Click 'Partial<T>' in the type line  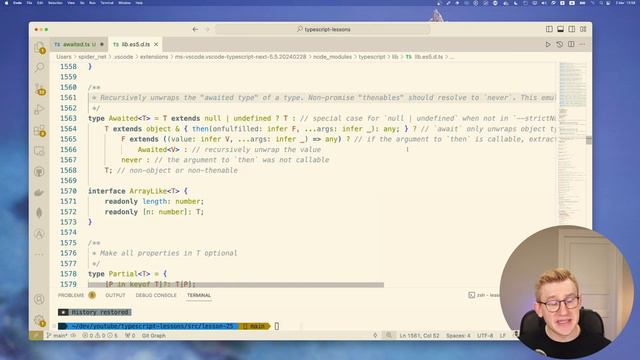[129, 274]
